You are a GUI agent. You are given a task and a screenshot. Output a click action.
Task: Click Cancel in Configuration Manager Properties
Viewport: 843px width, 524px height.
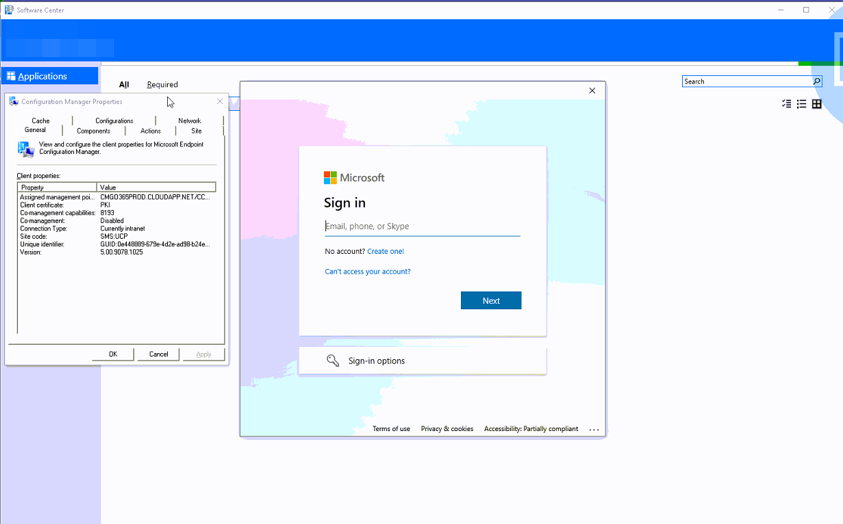[x=158, y=354]
